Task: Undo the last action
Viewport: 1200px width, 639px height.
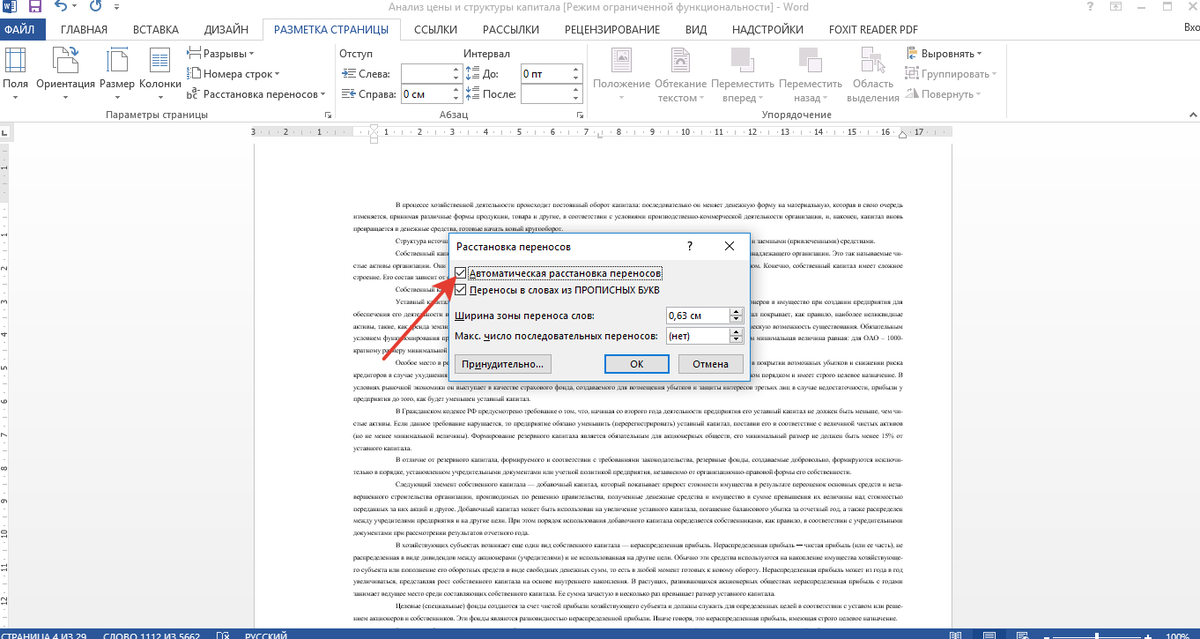Action: (63, 7)
